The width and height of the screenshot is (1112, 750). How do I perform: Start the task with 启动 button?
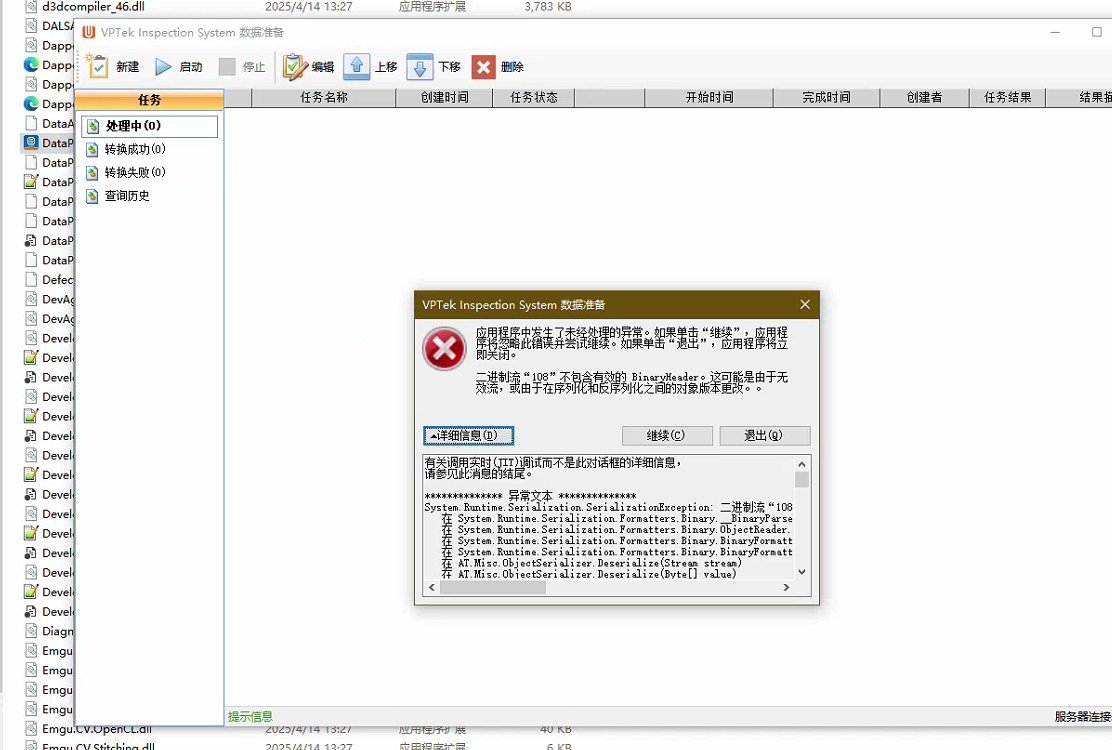click(179, 67)
